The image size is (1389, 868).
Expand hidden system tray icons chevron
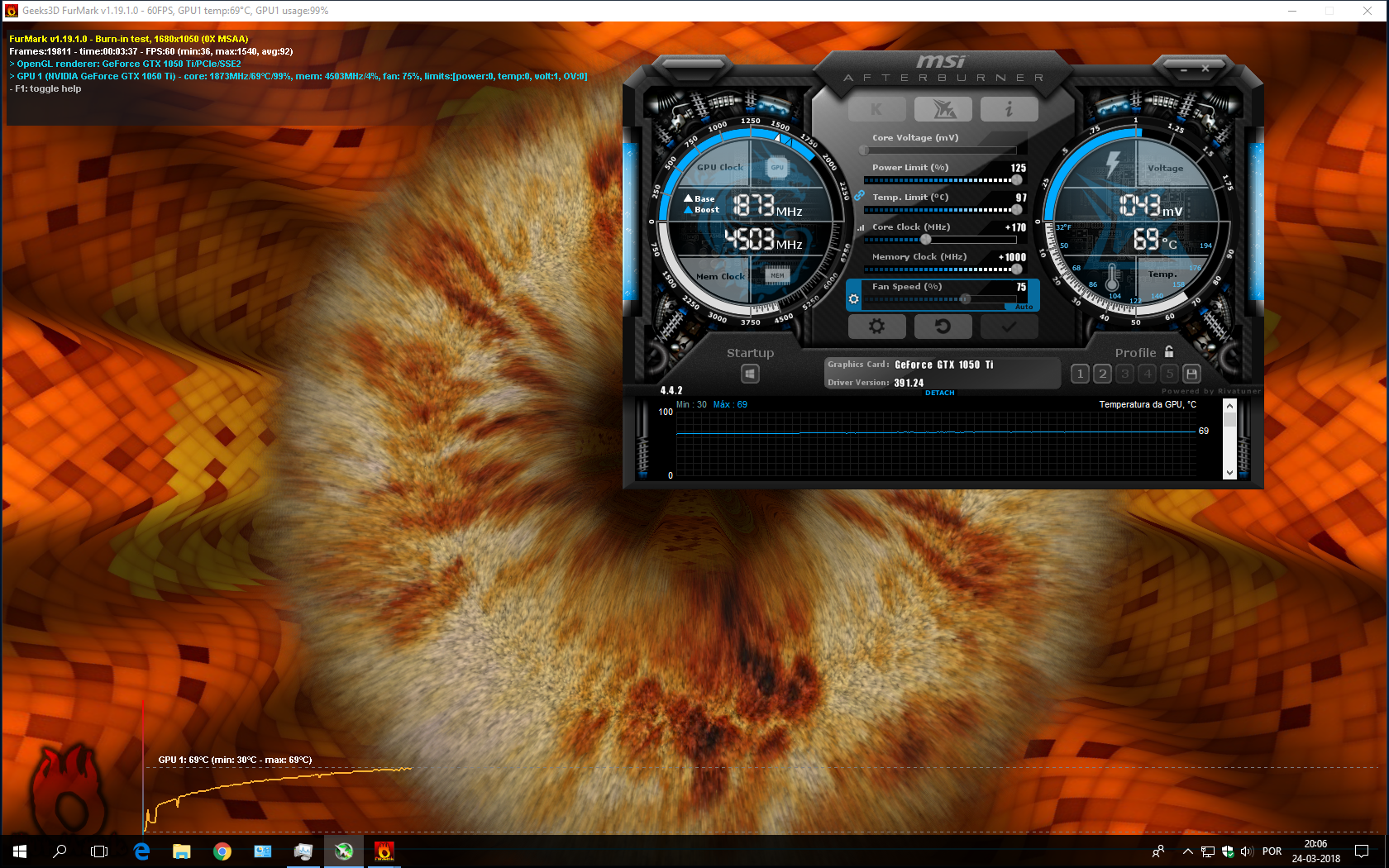[x=1188, y=851]
